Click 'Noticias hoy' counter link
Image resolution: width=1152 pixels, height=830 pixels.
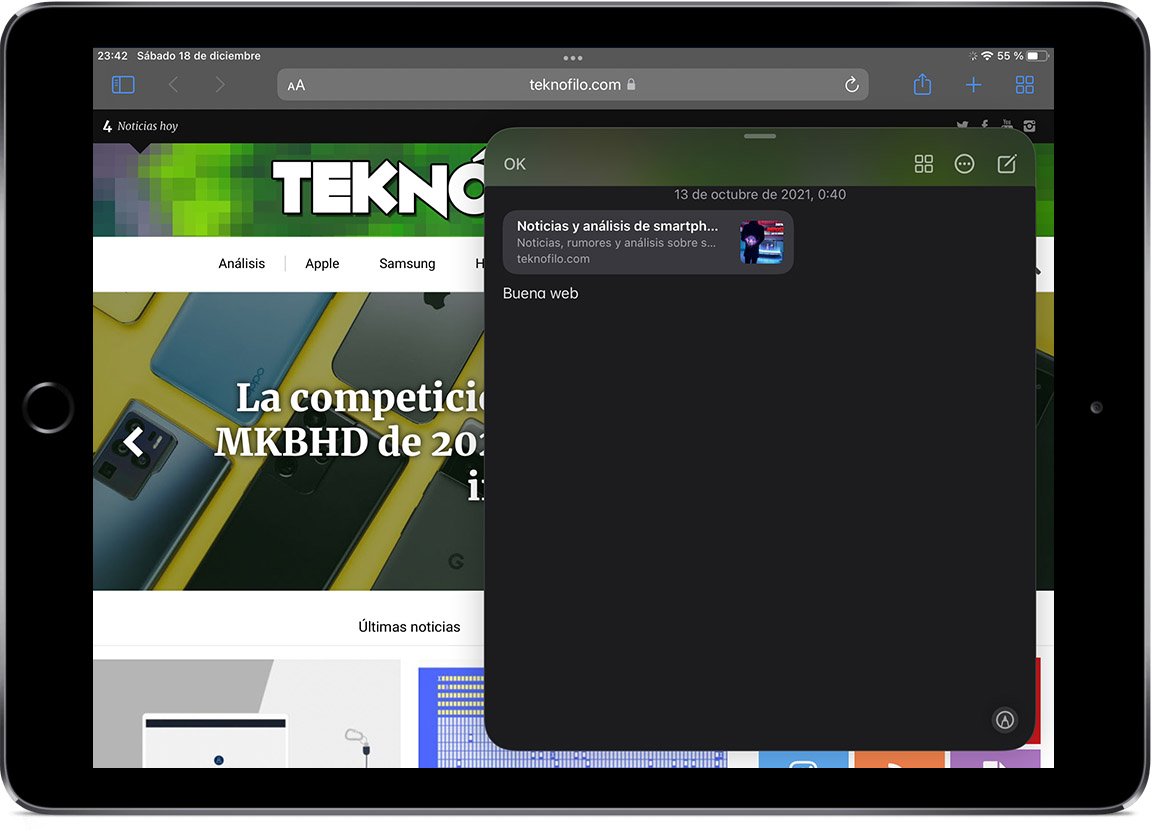click(140, 126)
